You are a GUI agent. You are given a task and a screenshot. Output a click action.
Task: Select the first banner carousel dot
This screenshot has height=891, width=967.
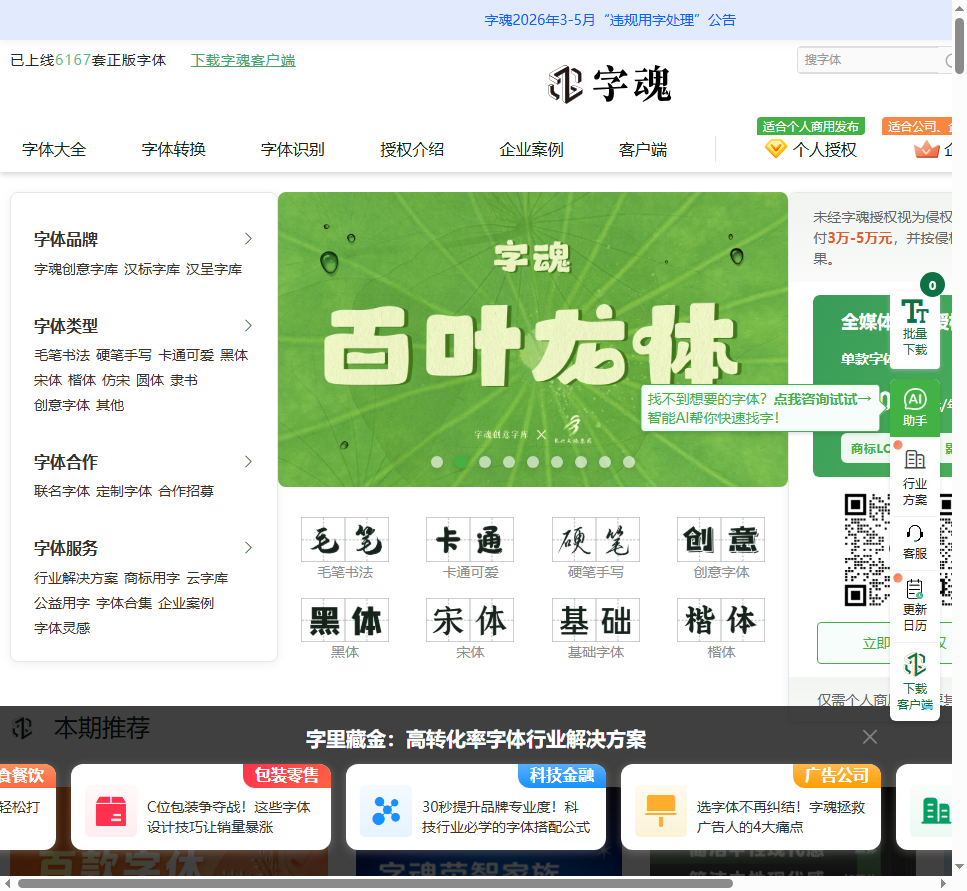pos(437,462)
